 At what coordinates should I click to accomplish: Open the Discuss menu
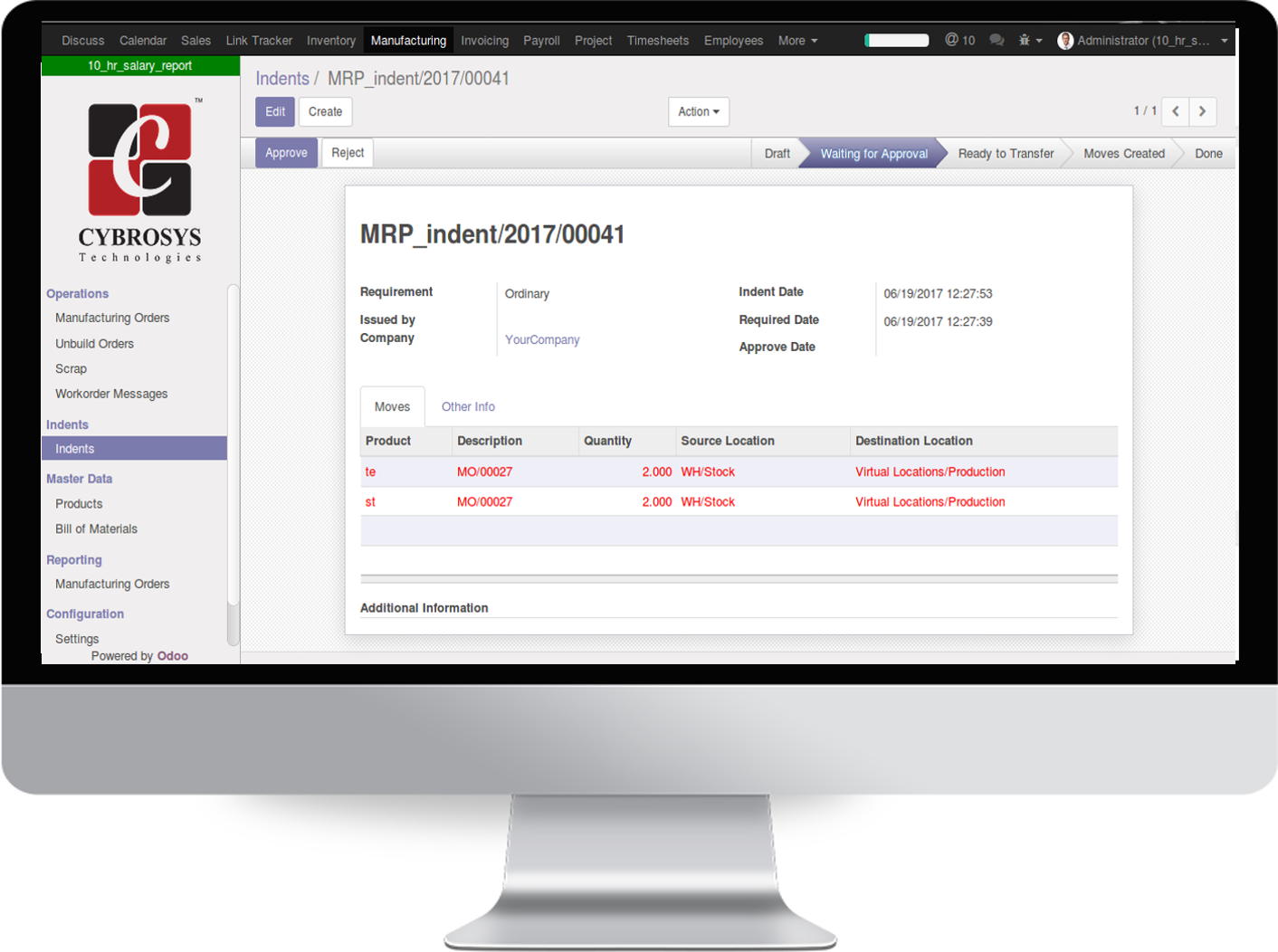click(x=83, y=41)
